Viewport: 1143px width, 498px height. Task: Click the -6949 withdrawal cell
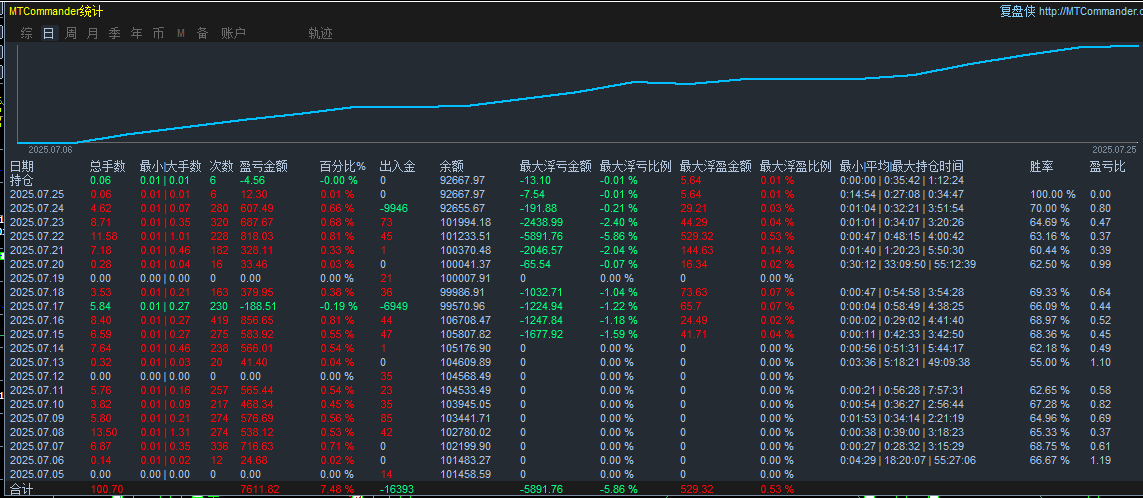coord(394,305)
